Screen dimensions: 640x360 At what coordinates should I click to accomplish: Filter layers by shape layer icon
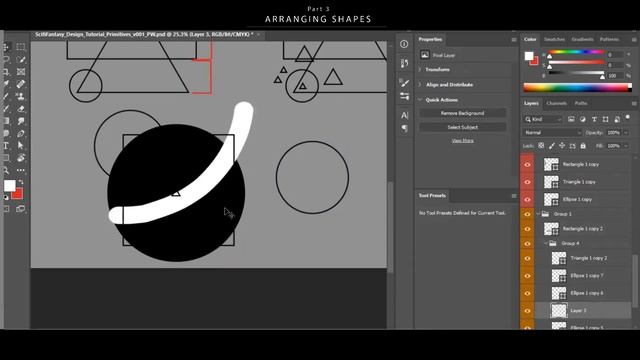605,119
